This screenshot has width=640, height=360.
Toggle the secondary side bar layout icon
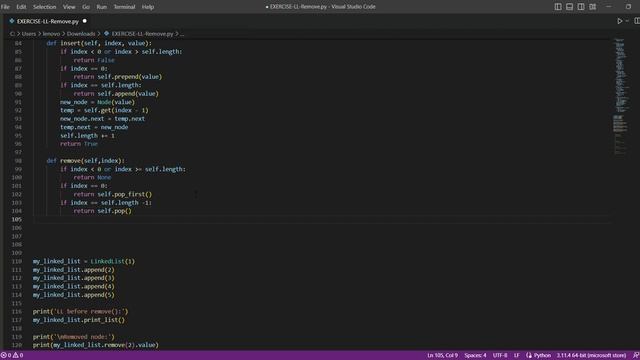pos(581,7)
